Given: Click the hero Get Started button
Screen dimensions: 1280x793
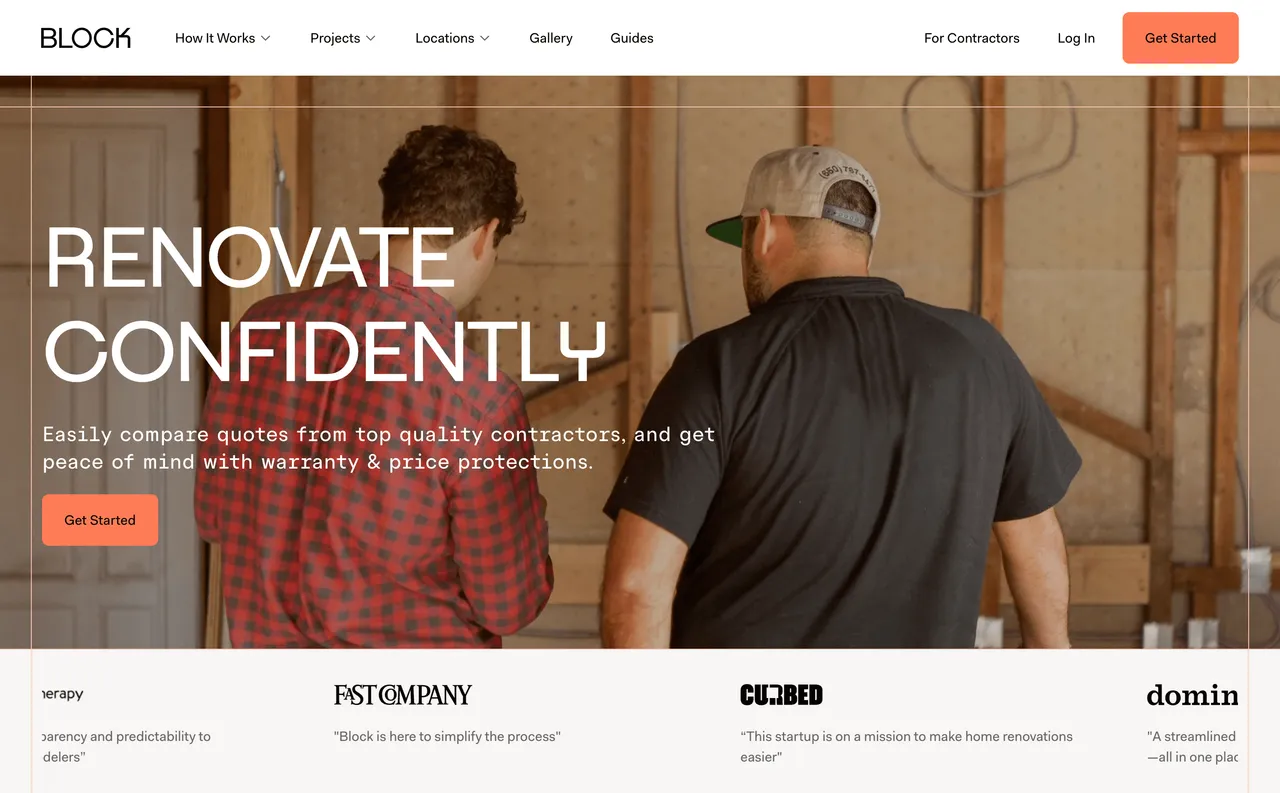Looking at the screenshot, I should (100, 520).
